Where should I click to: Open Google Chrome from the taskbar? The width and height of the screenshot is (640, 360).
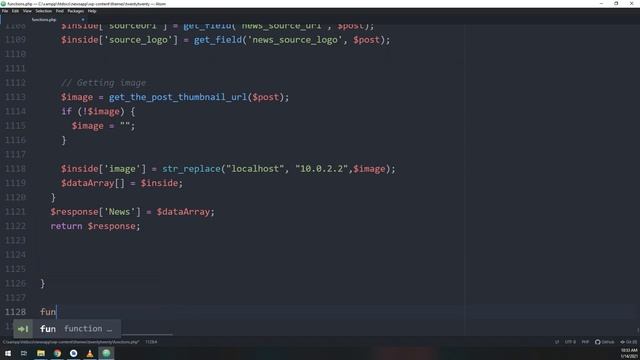[x=57, y=353]
